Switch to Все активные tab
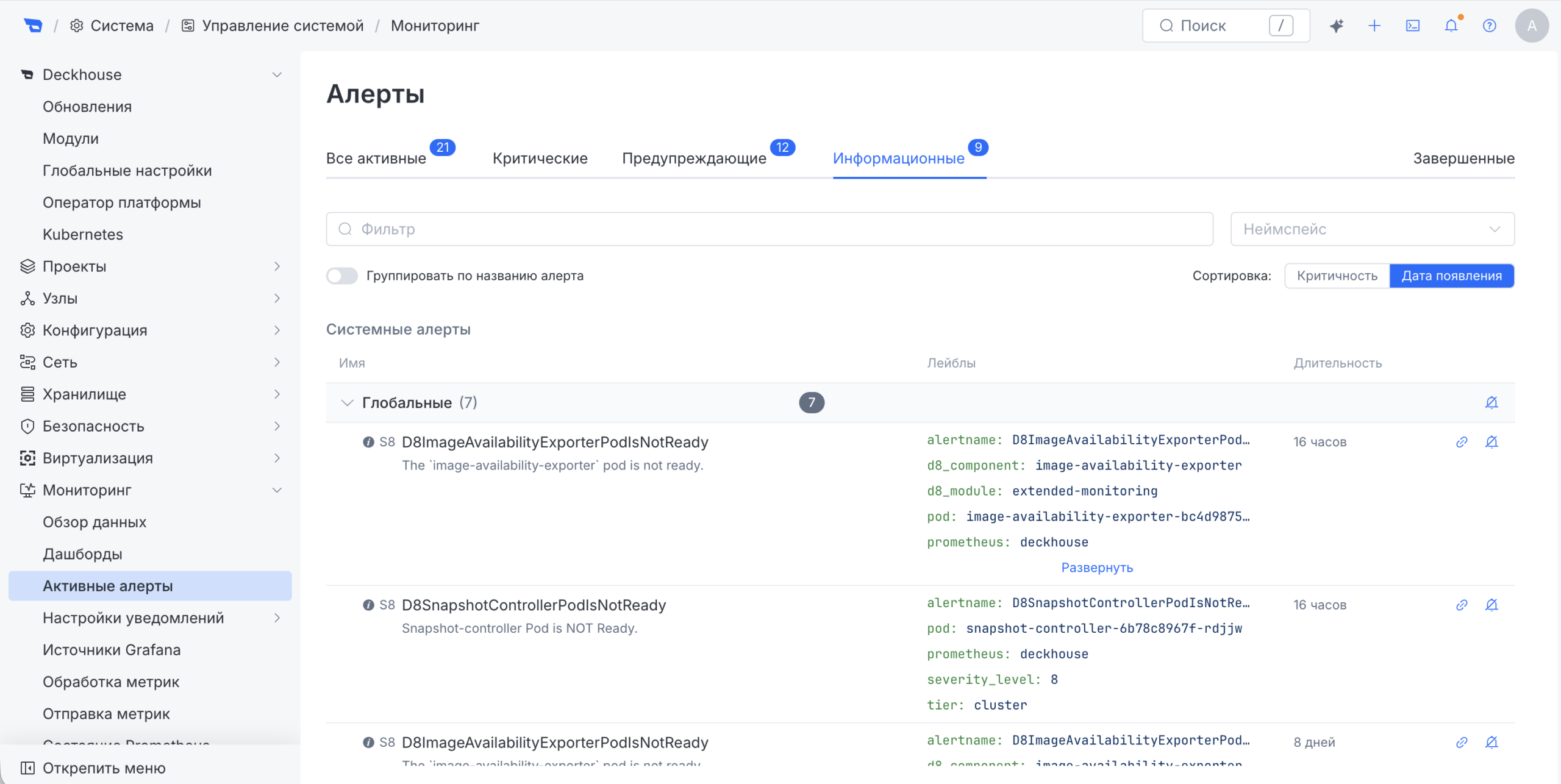Image resolution: width=1561 pixels, height=784 pixels. tap(376, 159)
